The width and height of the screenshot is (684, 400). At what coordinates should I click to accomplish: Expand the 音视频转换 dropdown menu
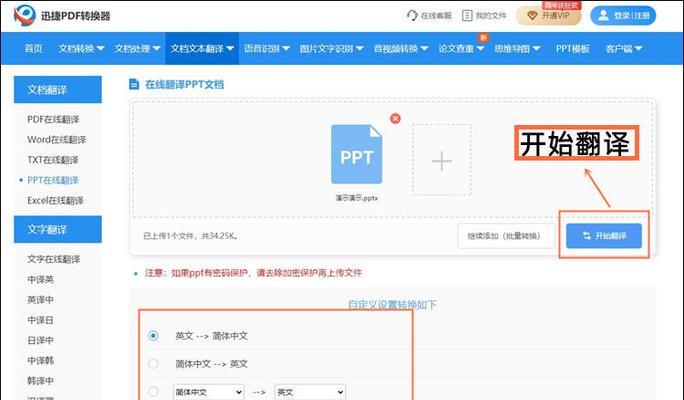(x=401, y=48)
